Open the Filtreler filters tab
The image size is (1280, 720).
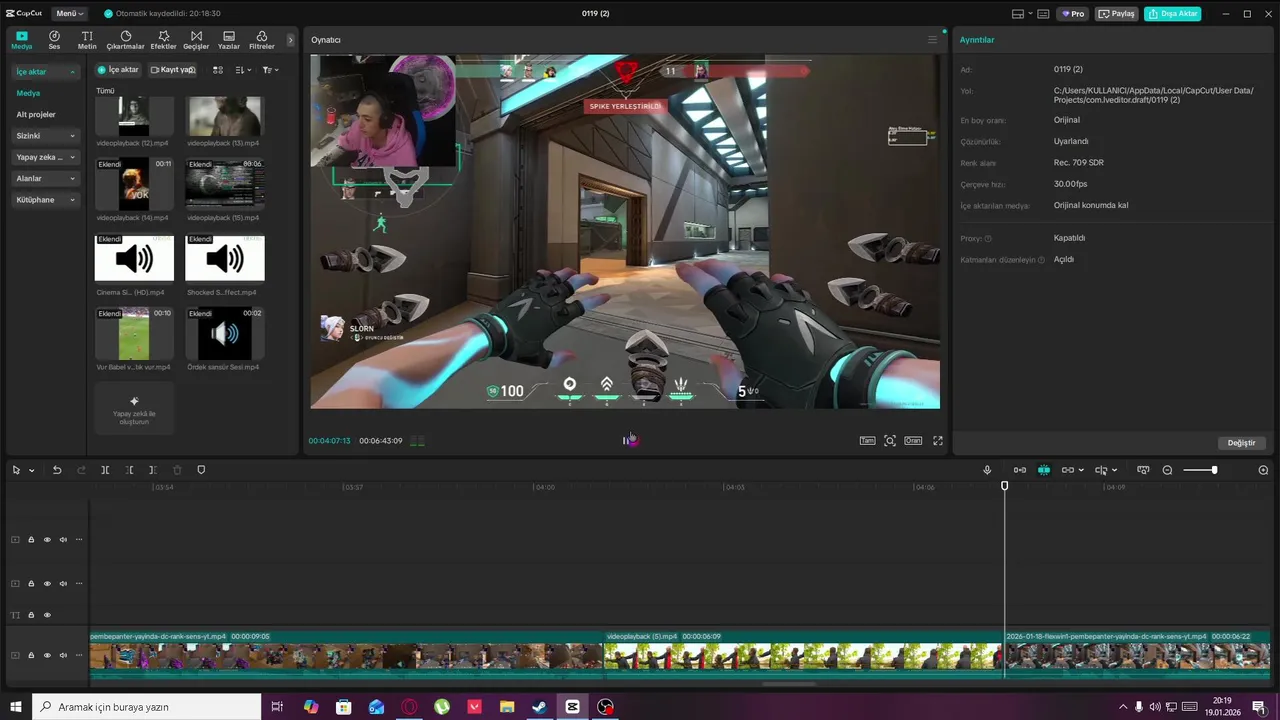point(261,40)
